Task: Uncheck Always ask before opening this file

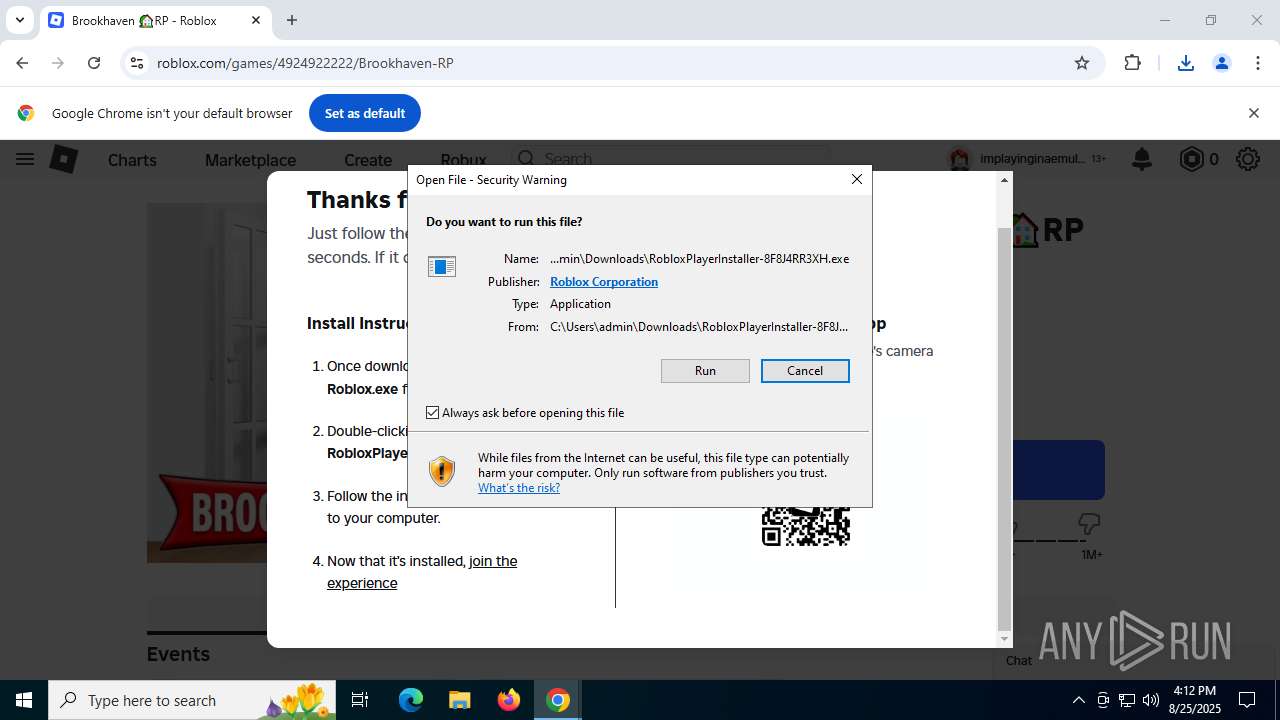Action: point(433,413)
